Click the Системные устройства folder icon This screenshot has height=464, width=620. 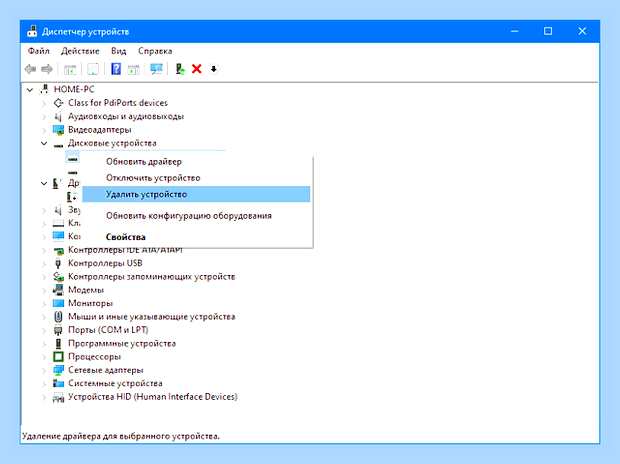59,383
